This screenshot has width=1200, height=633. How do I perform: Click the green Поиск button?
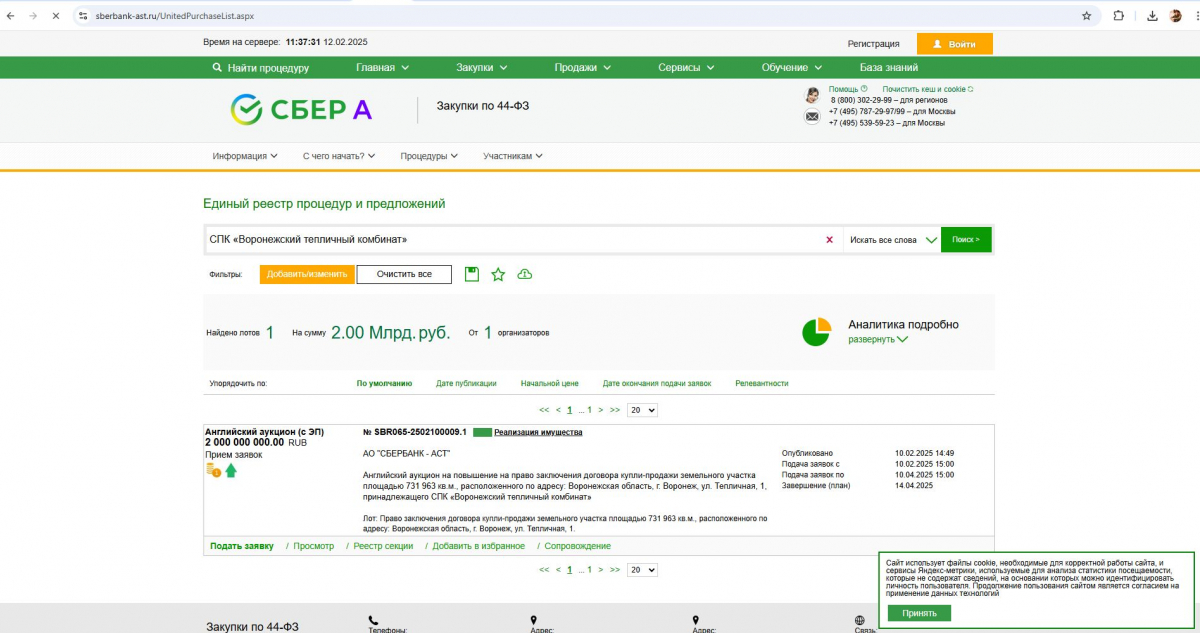click(x=966, y=240)
